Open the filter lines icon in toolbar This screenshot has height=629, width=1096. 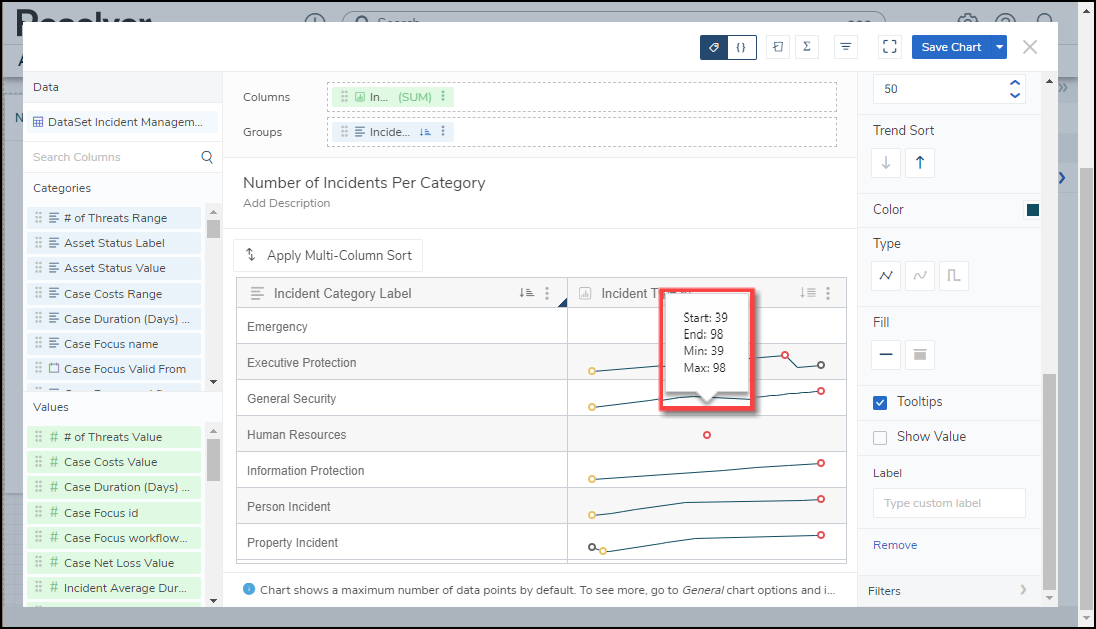click(x=846, y=47)
